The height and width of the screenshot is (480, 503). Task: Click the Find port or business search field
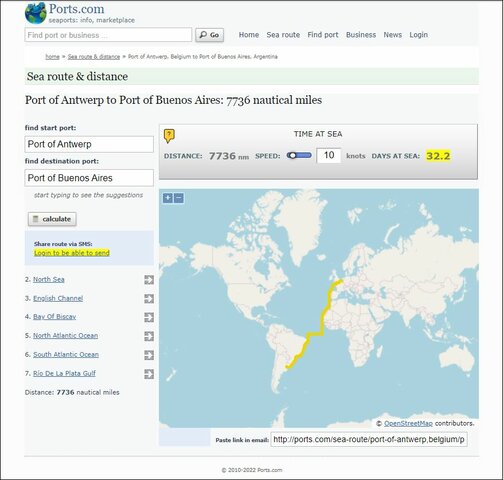tap(108, 35)
